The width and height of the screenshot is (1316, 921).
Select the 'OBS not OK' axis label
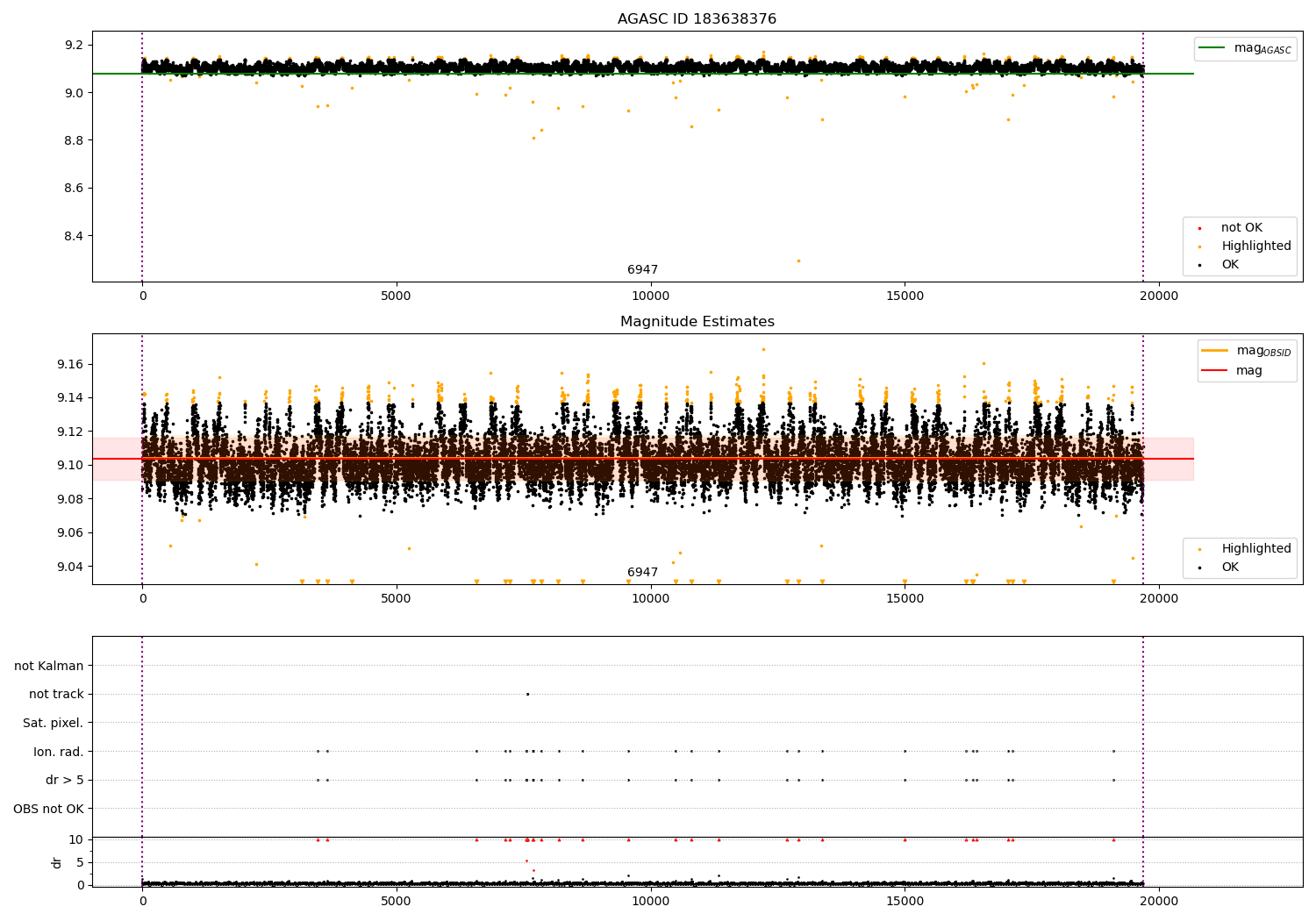click(48, 809)
